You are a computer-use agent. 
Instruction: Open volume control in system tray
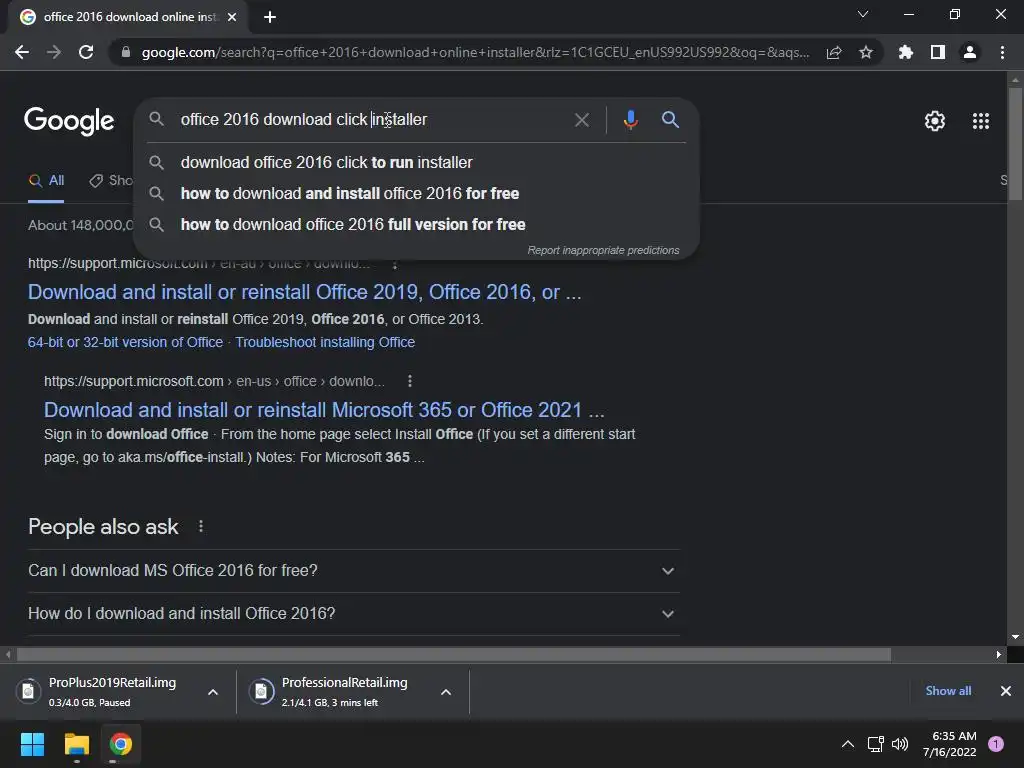tap(900, 744)
